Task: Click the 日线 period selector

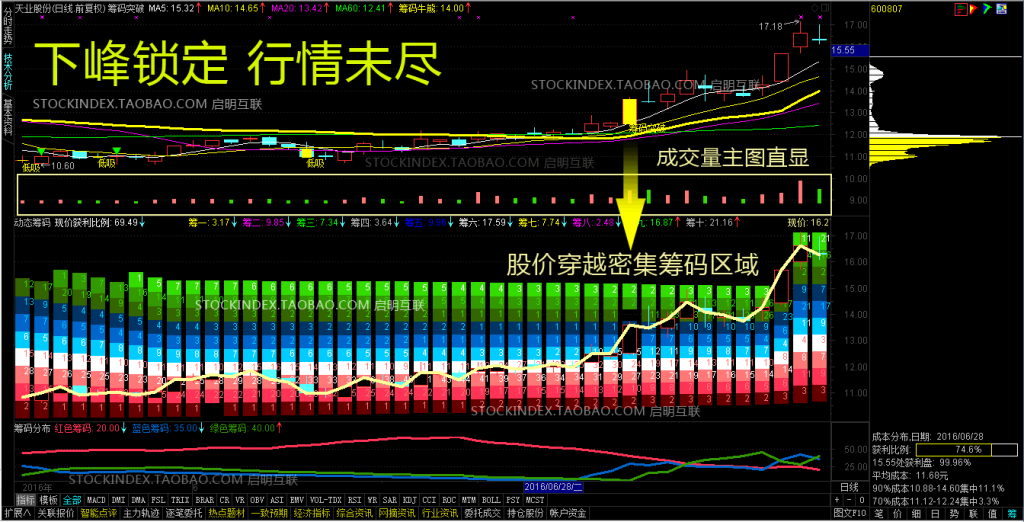Action: 849,487
